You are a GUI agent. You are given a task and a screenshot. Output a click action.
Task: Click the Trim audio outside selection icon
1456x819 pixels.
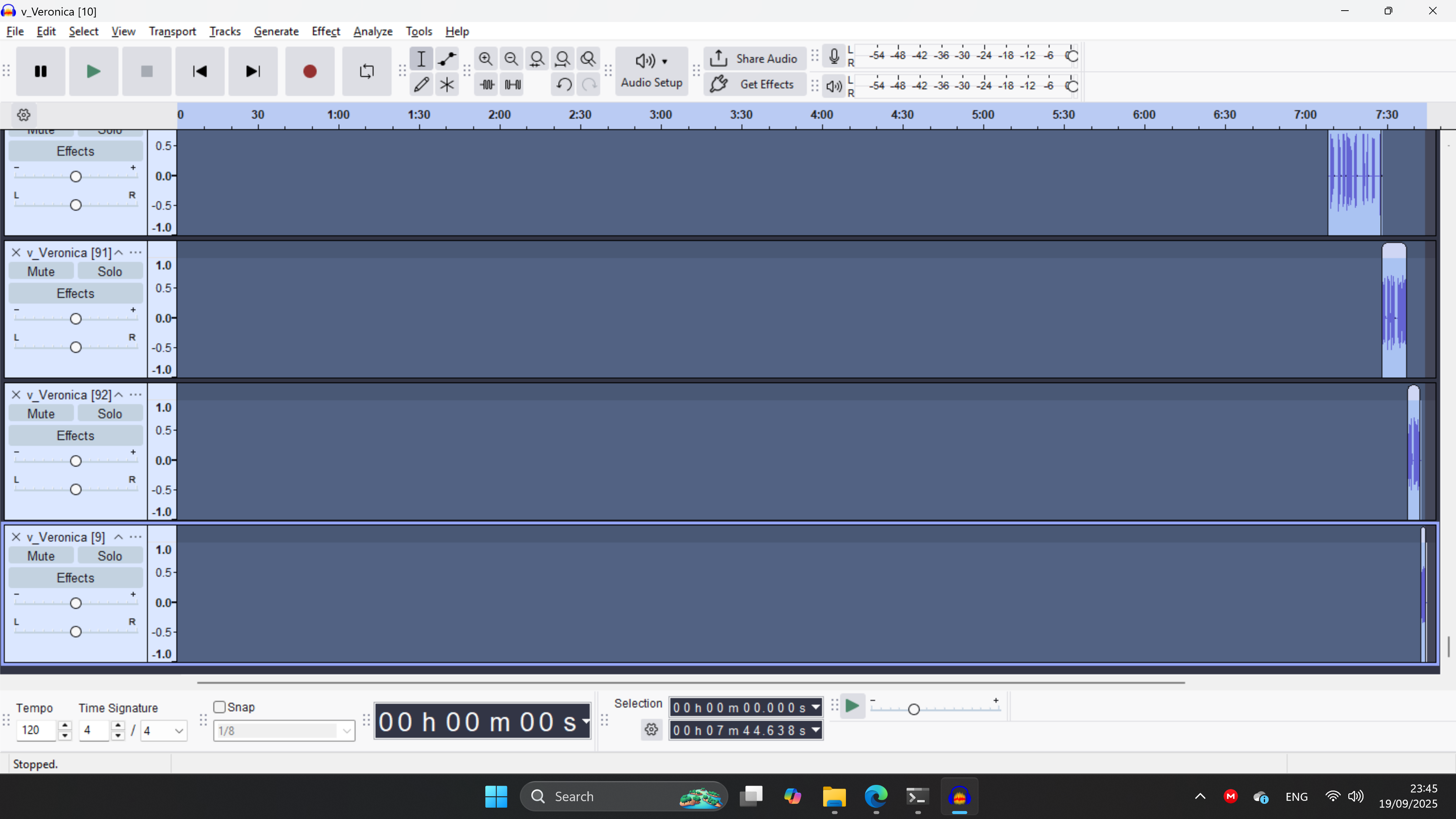486,85
